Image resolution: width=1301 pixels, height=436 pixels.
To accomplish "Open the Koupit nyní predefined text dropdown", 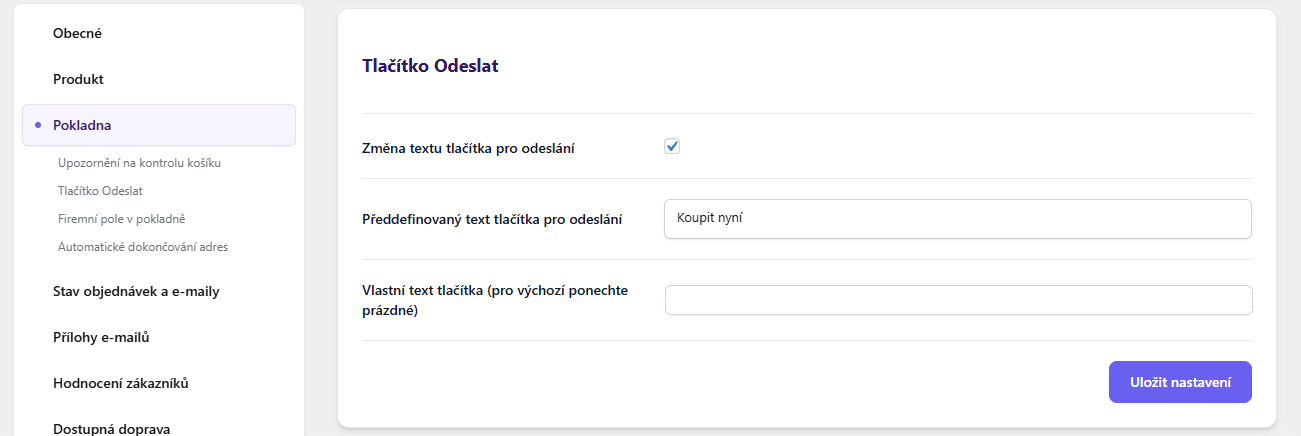I will click(x=957, y=219).
